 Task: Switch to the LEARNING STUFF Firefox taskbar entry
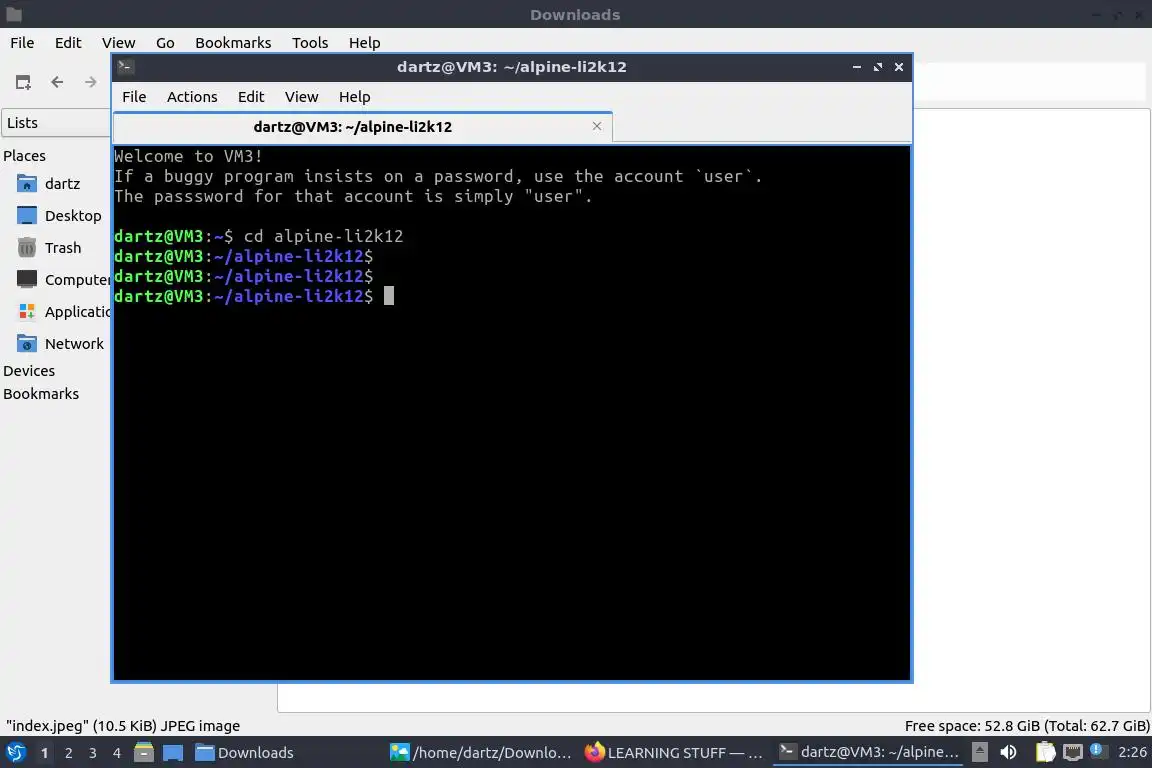pyautogui.click(x=674, y=753)
